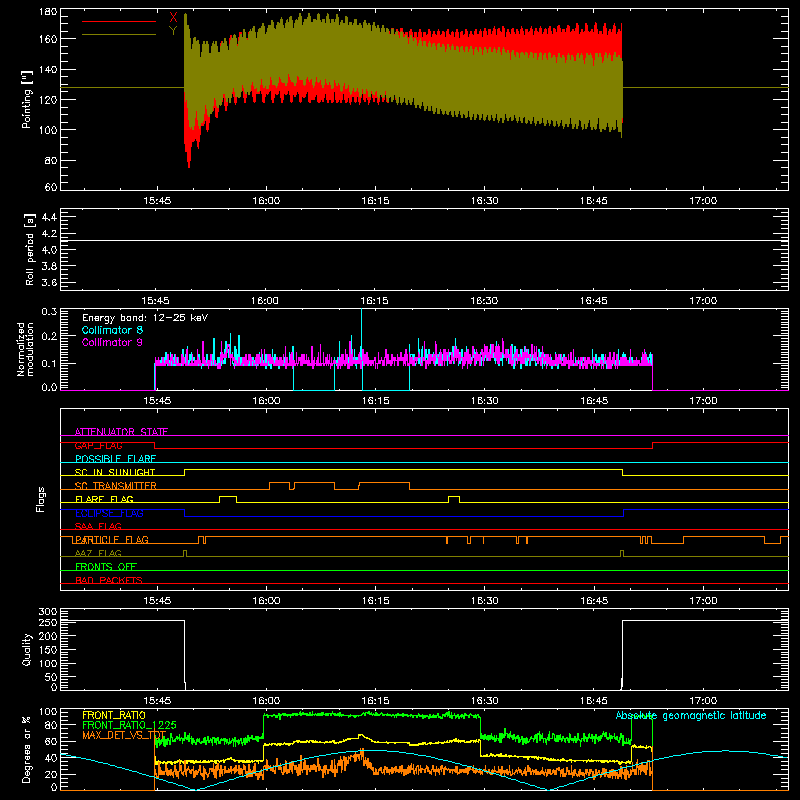Click the 'Absolute geomagnetic latitude' legend text
The height and width of the screenshot is (800, 800).
click(x=691, y=715)
